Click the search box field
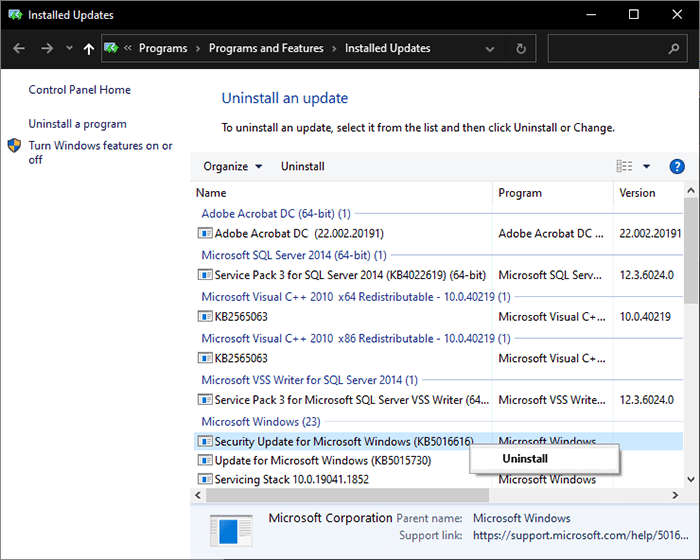Screen dimensions: 700x560 click(617, 48)
